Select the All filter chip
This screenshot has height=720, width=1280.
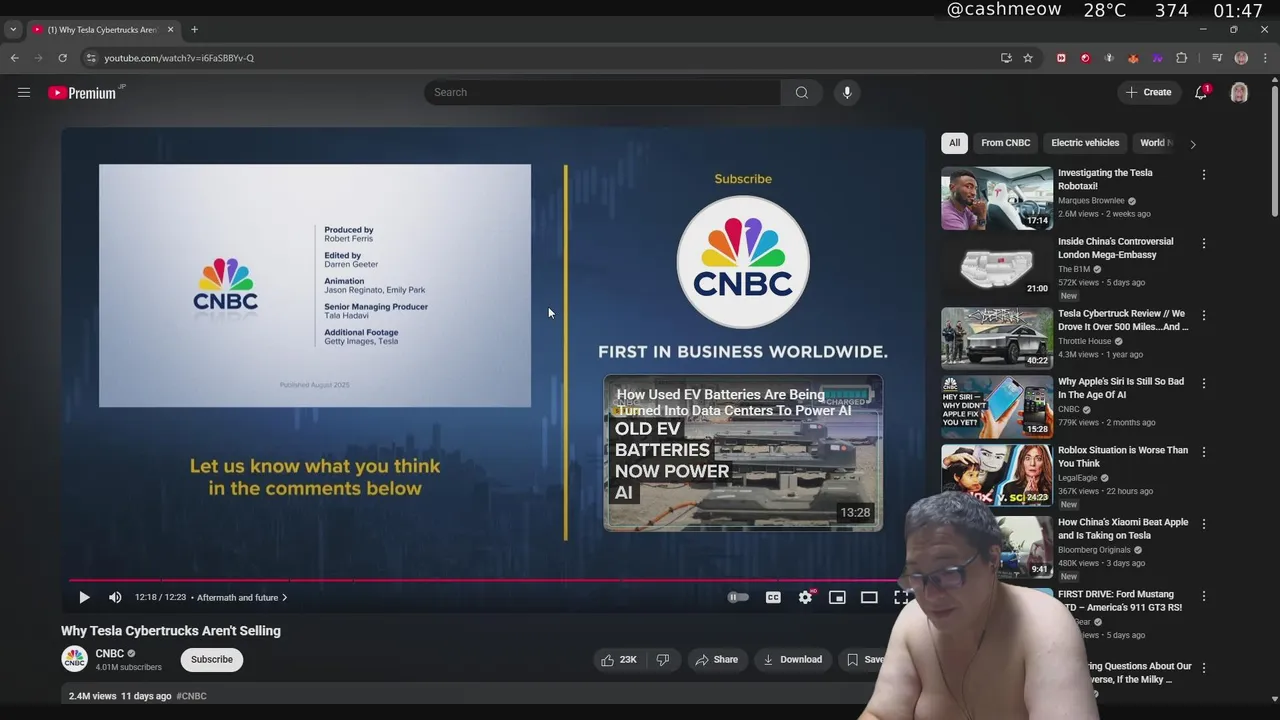pos(954,143)
